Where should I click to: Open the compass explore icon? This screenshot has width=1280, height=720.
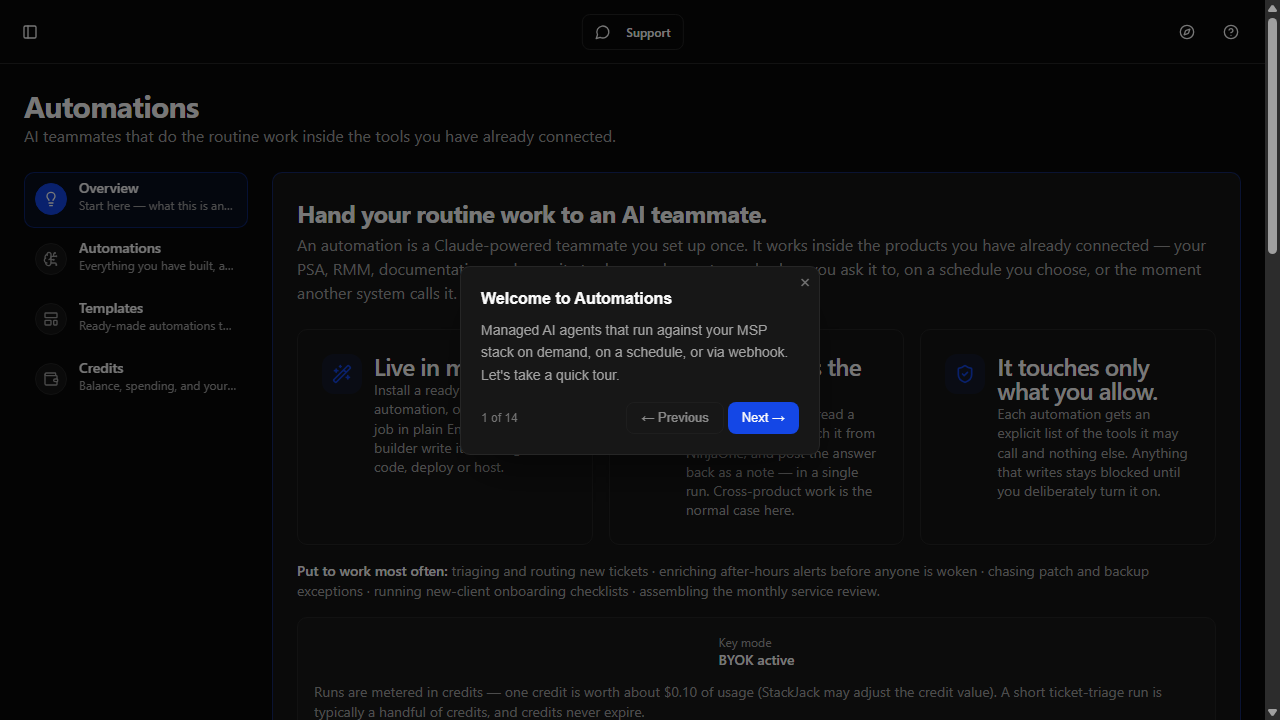click(x=1187, y=32)
